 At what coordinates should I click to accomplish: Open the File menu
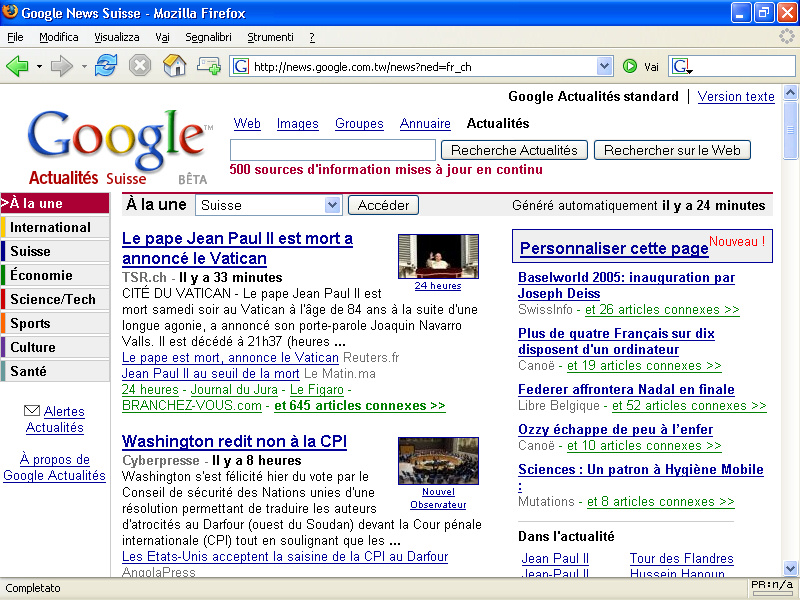(x=15, y=37)
